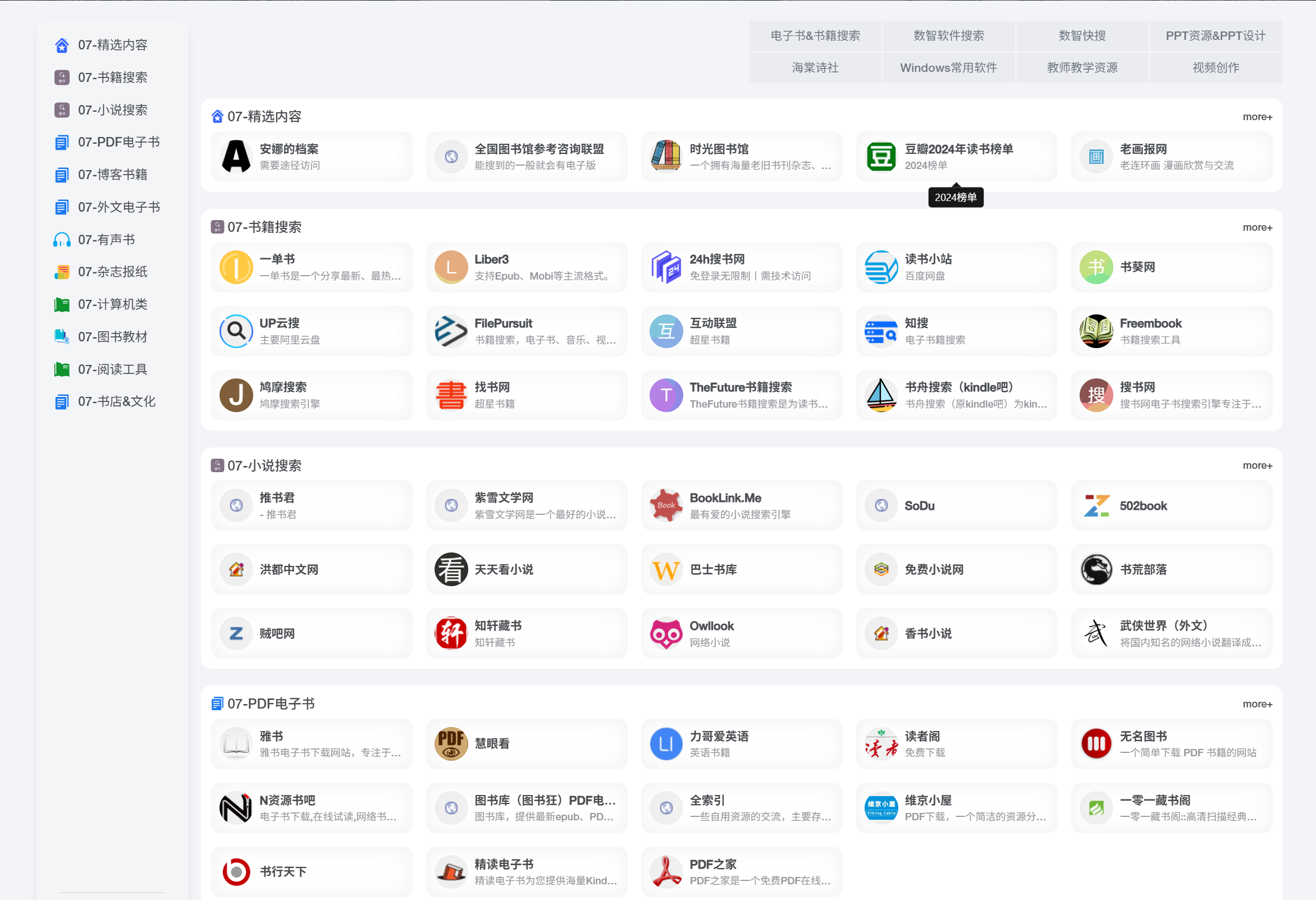Open the Windows常用软件 tab
The width and height of the screenshot is (1316, 900).
point(948,68)
